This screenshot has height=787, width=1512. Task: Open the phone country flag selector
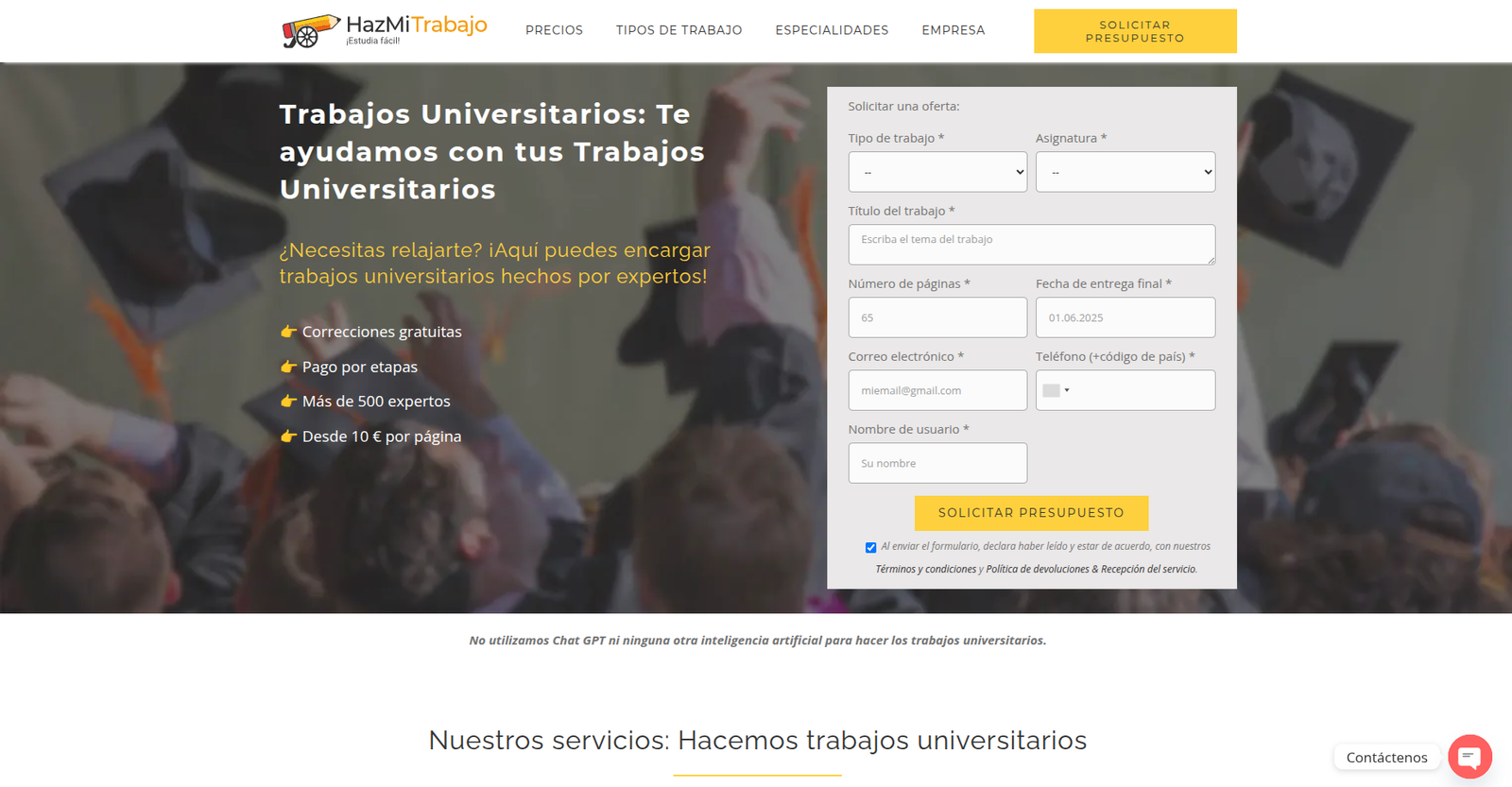click(x=1056, y=390)
